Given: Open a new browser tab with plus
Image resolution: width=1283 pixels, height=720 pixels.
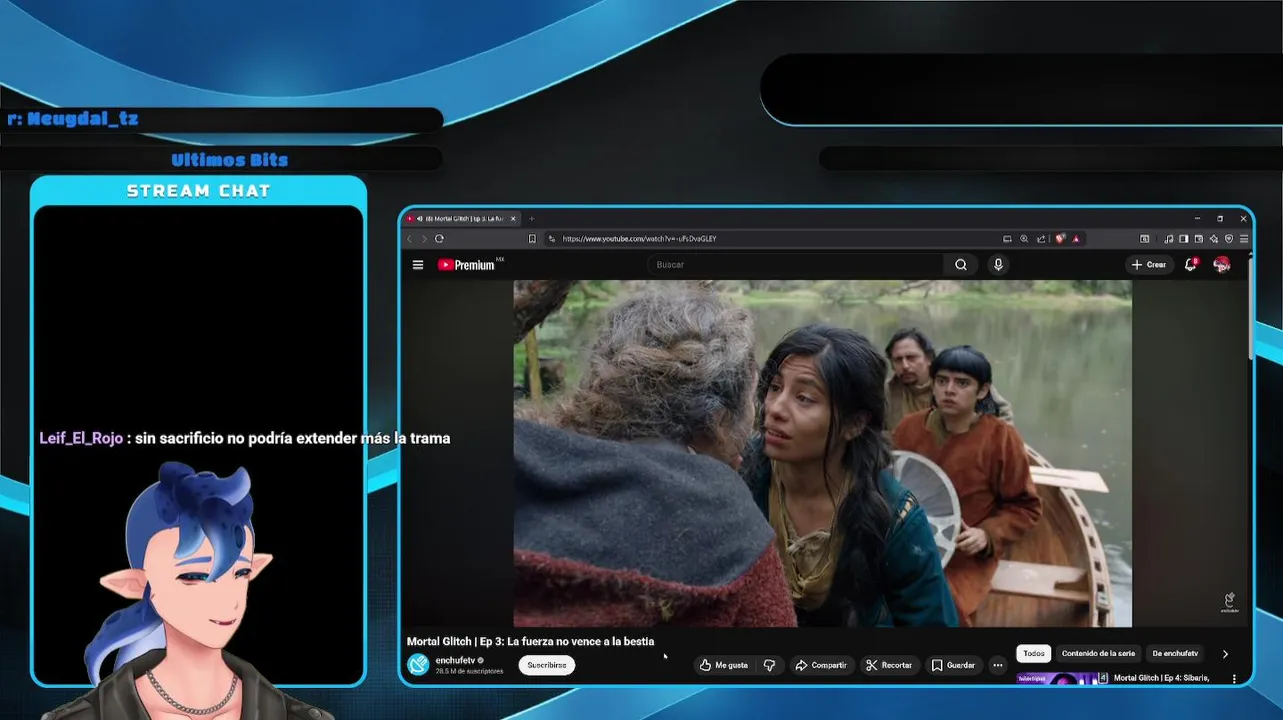Looking at the screenshot, I should pos(532,218).
